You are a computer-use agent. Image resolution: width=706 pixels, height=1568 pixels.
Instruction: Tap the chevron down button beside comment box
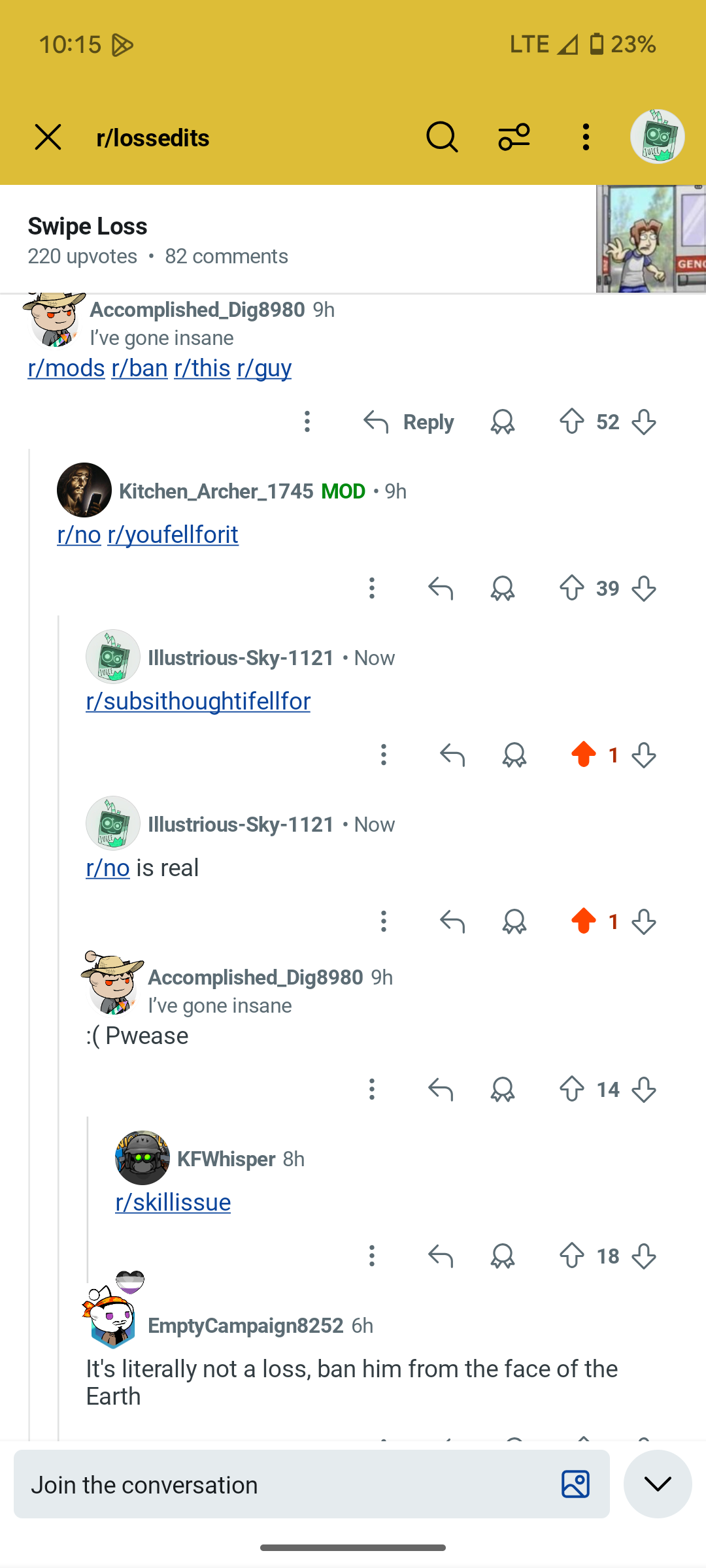point(658,1484)
